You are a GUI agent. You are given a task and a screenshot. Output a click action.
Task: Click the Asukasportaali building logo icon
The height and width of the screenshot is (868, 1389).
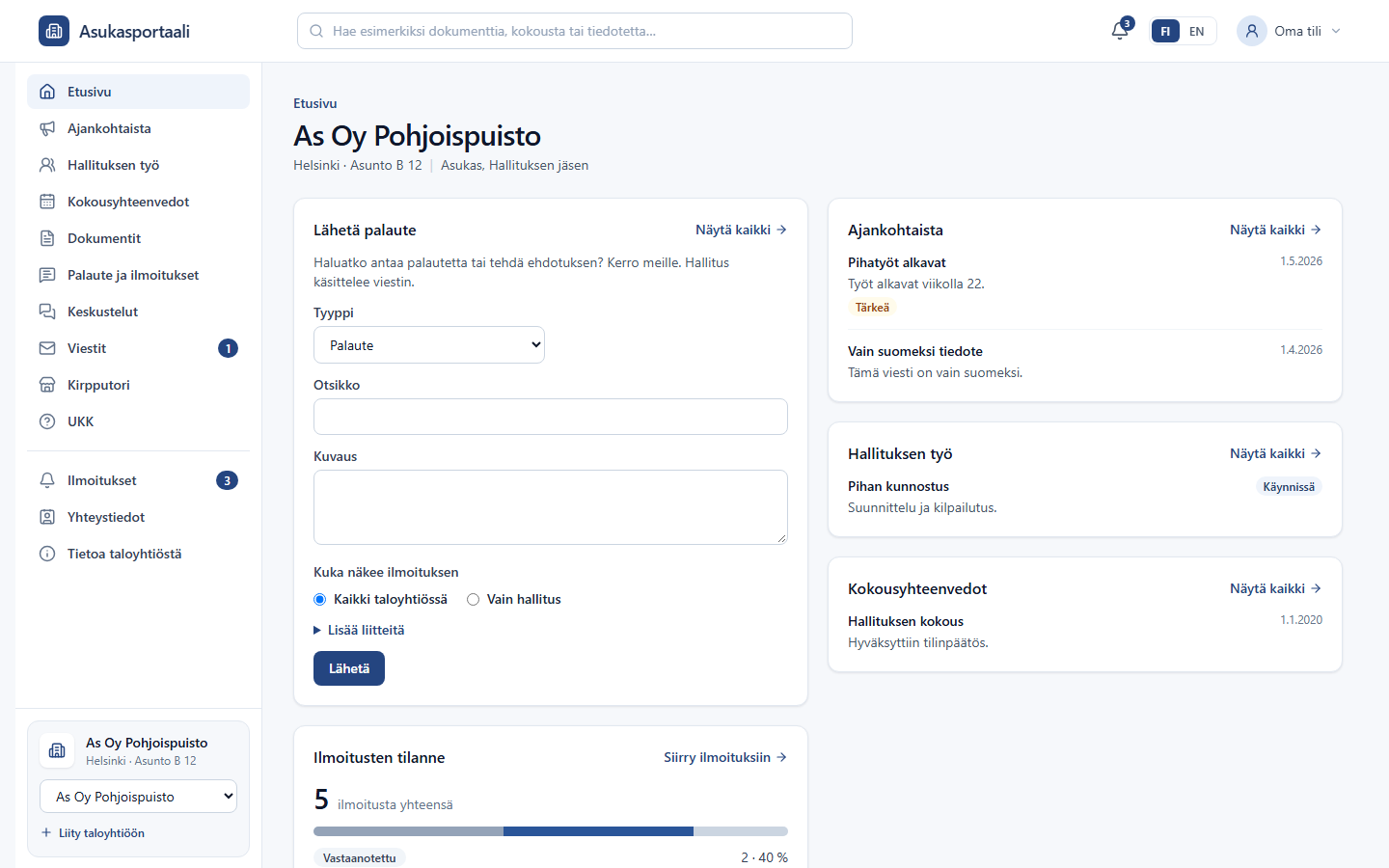coord(54,31)
